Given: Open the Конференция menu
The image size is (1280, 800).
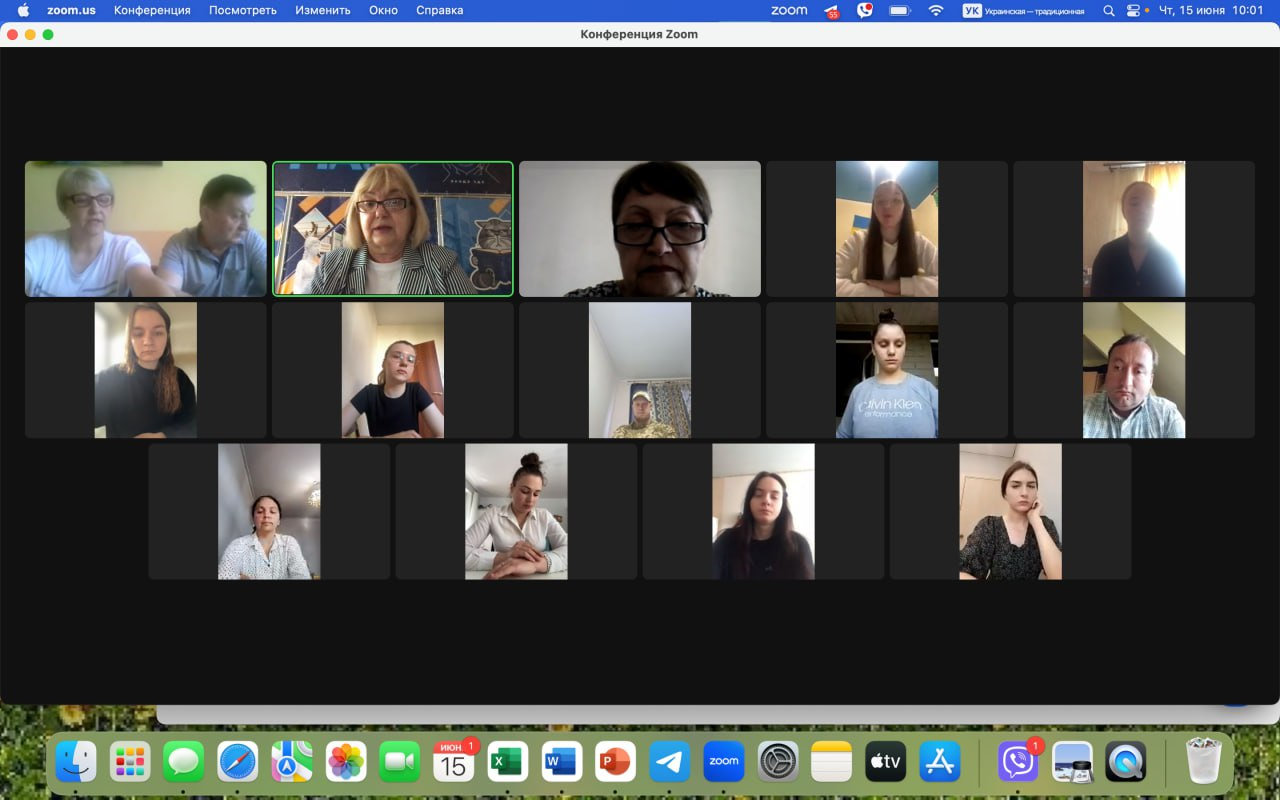Looking at the screenshot, I should (152, 10).
